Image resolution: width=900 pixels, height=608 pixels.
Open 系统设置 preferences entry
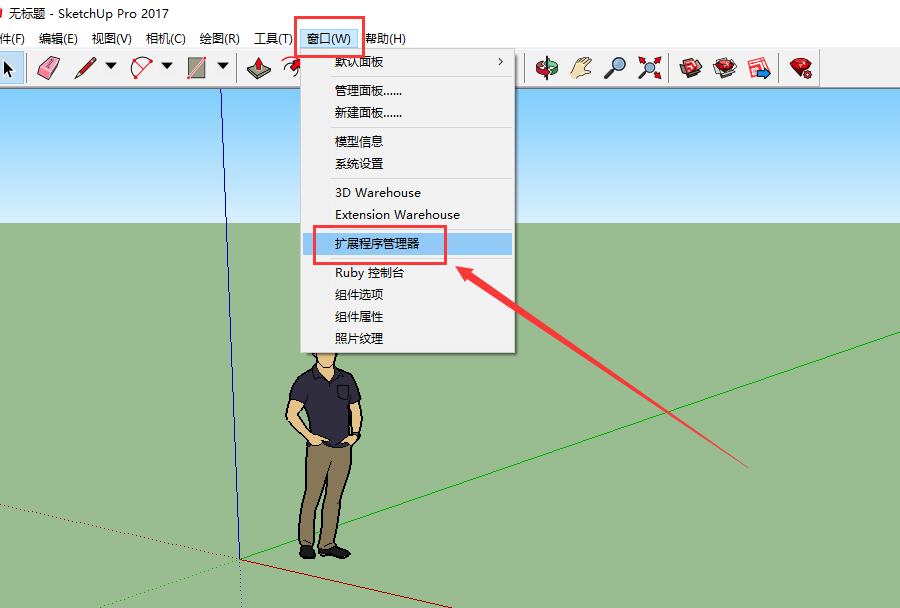(406, 164)
